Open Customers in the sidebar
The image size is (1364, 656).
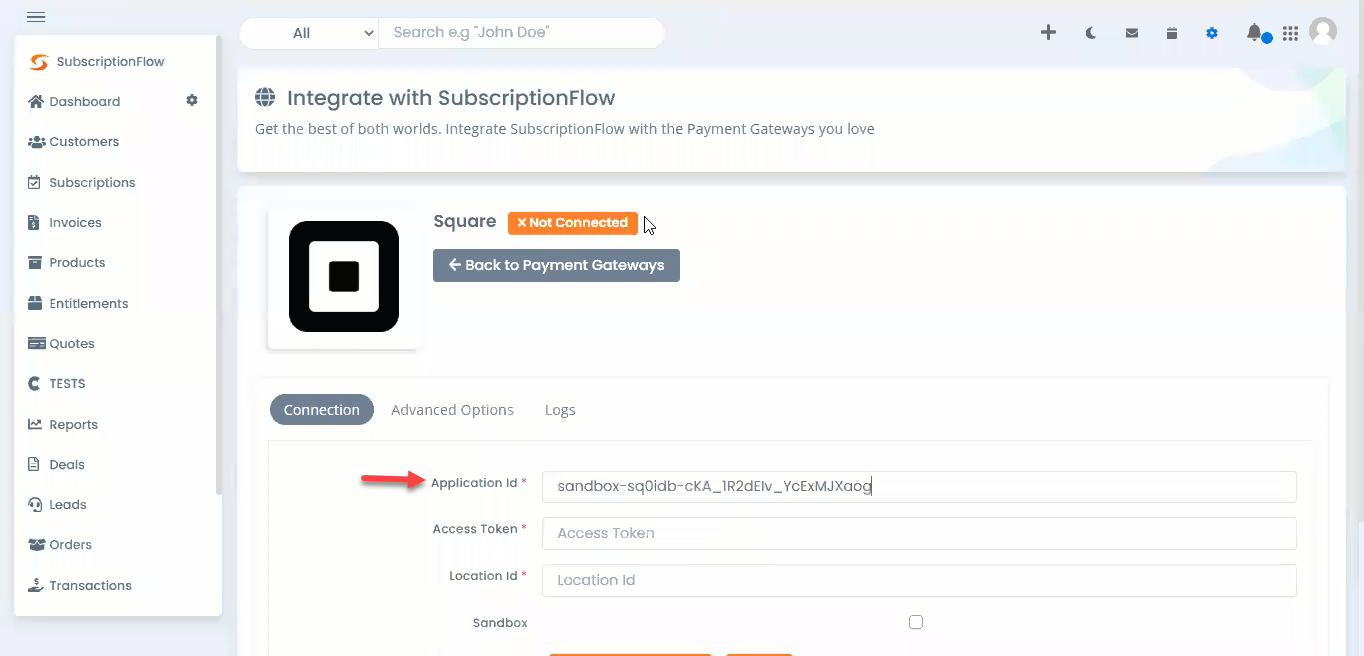[x=84, y=142]
